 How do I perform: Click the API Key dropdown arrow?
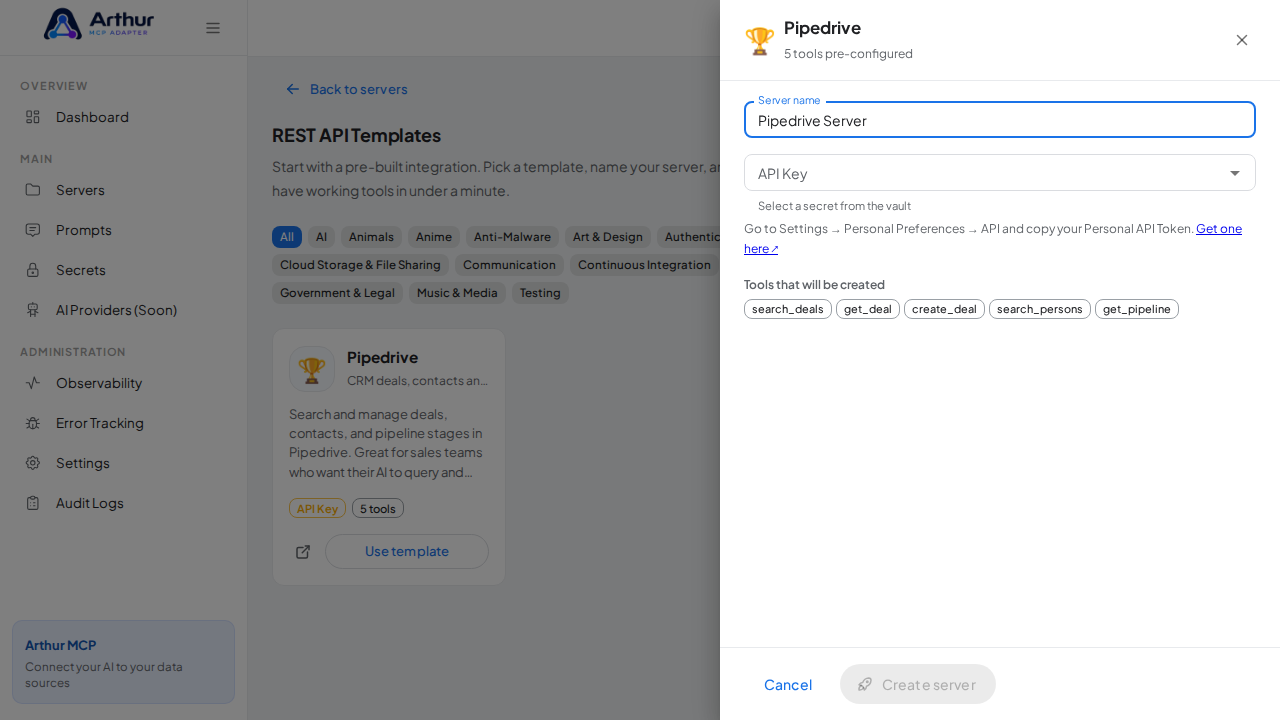coord(1235,173)
